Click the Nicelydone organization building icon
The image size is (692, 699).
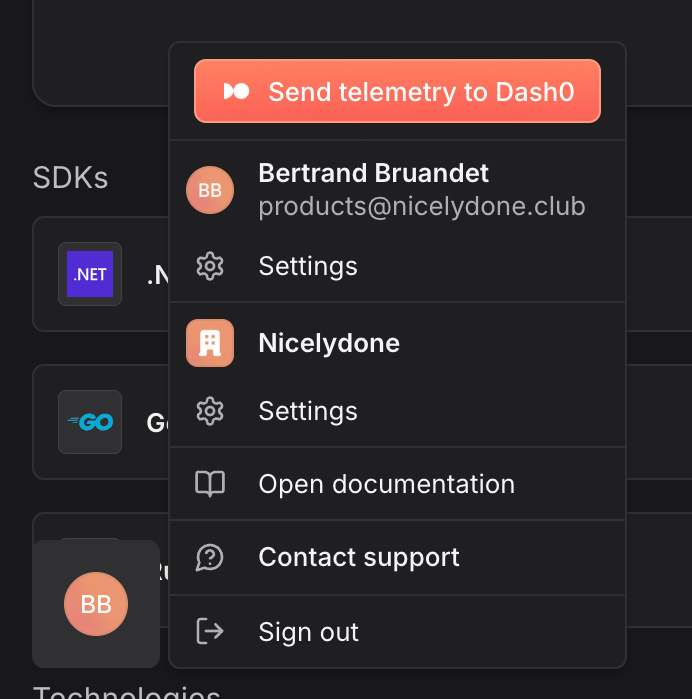pos(210,343)
